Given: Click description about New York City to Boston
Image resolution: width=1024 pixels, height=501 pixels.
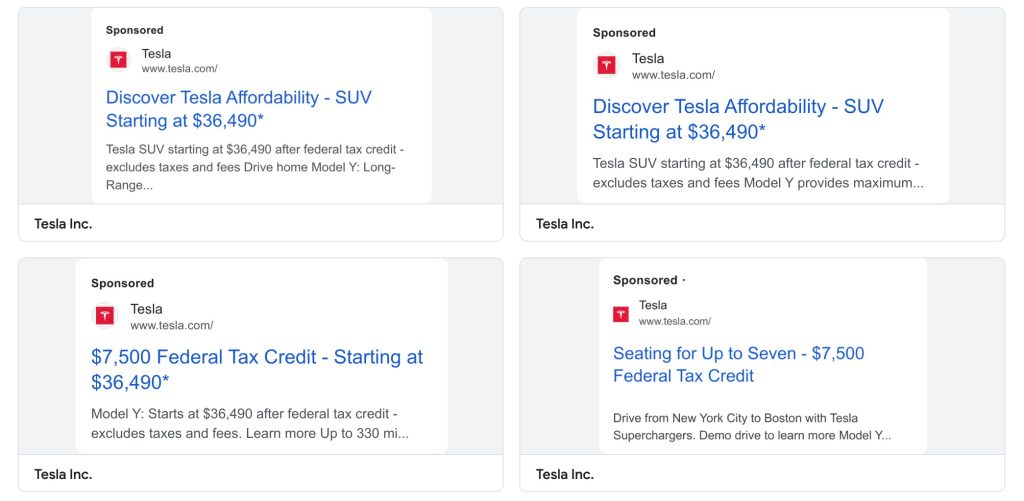Looking at the screenshot, I should pyautogui.click(x=751, y=427).
